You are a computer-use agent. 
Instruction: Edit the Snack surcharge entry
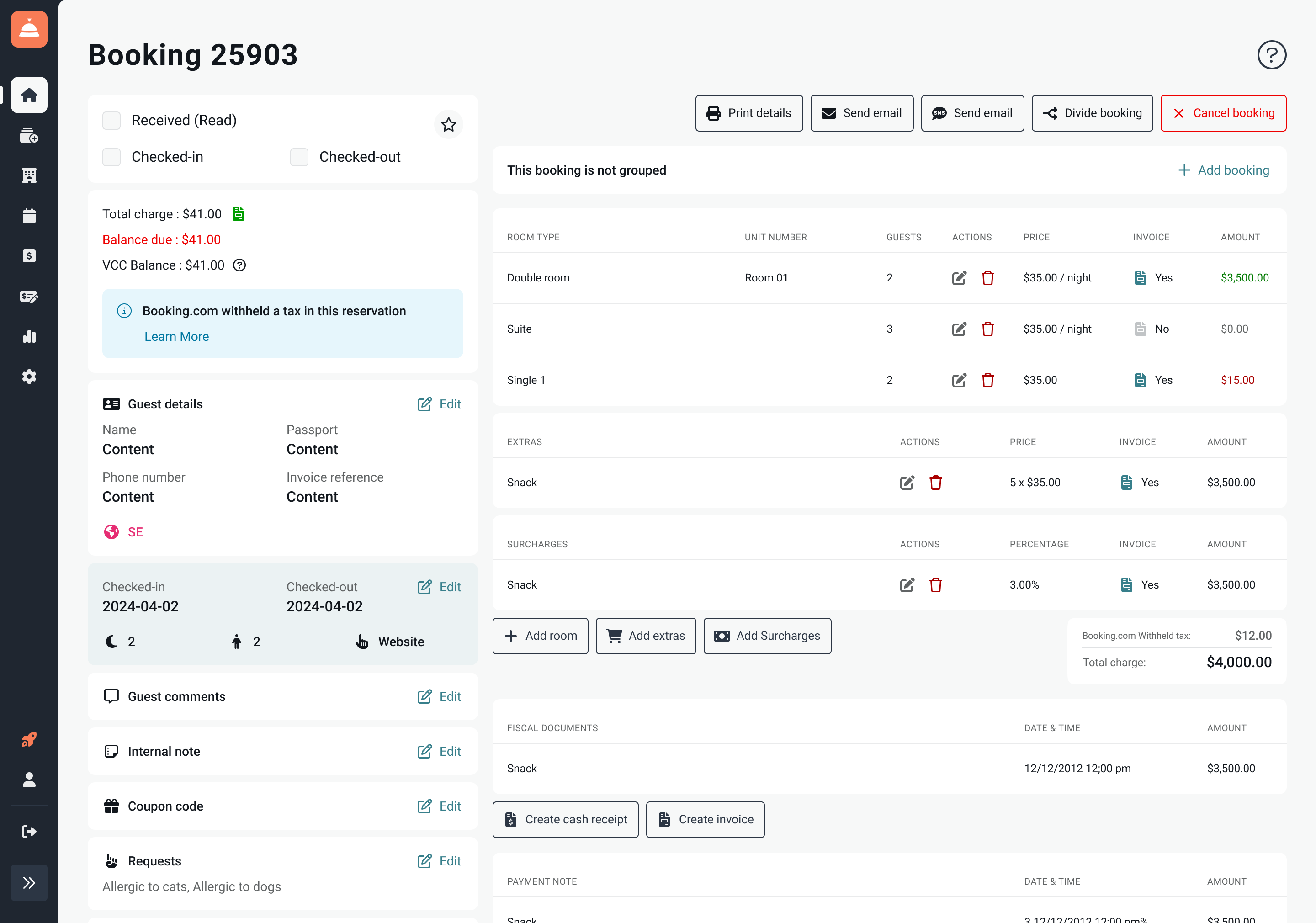click(907, 585)
